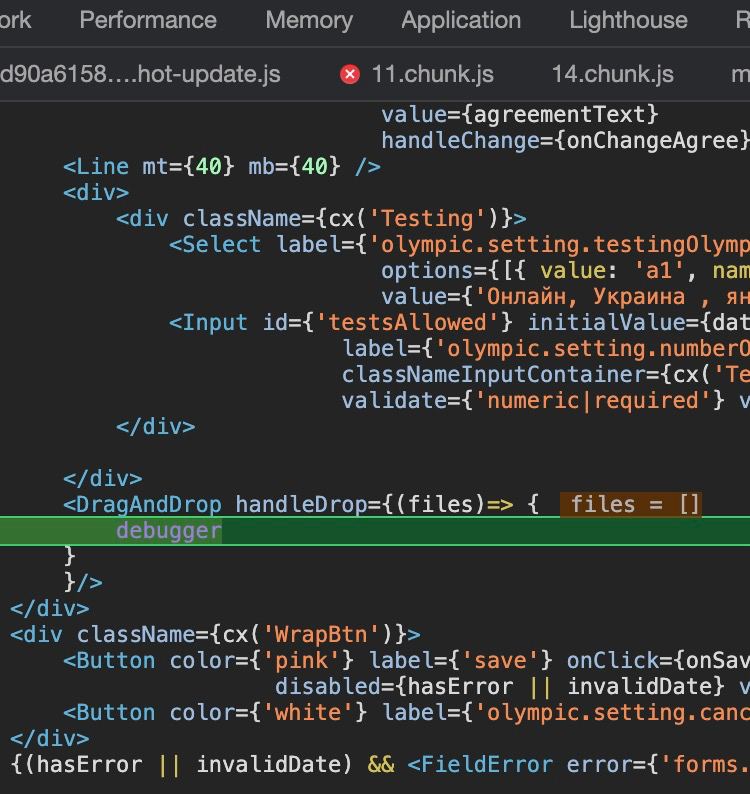Click the classNameInputContainer attribute
This screenshot has width=750, height=794.
tap(493, 375)
